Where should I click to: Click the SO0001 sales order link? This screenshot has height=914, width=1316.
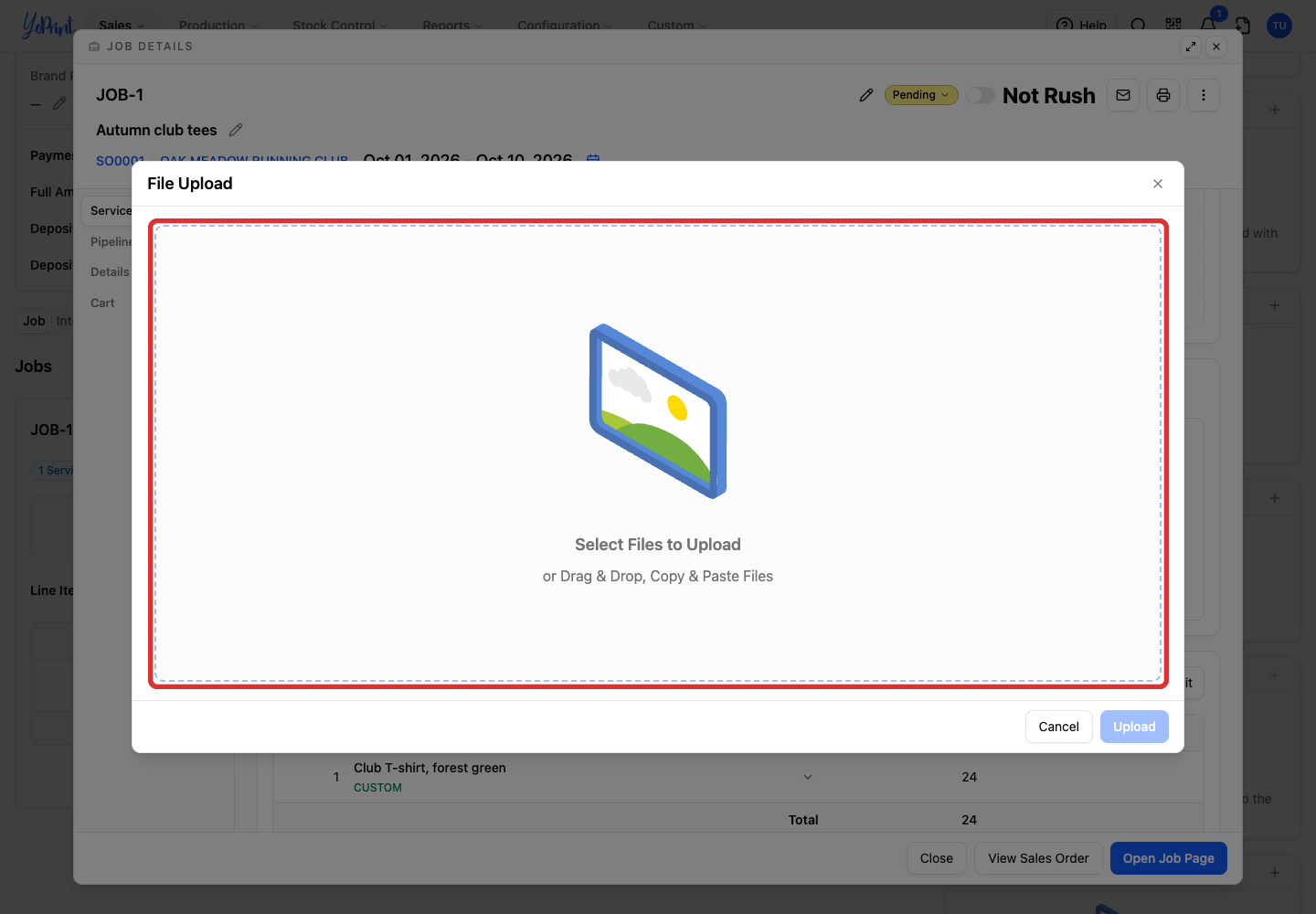click(120, 161)
